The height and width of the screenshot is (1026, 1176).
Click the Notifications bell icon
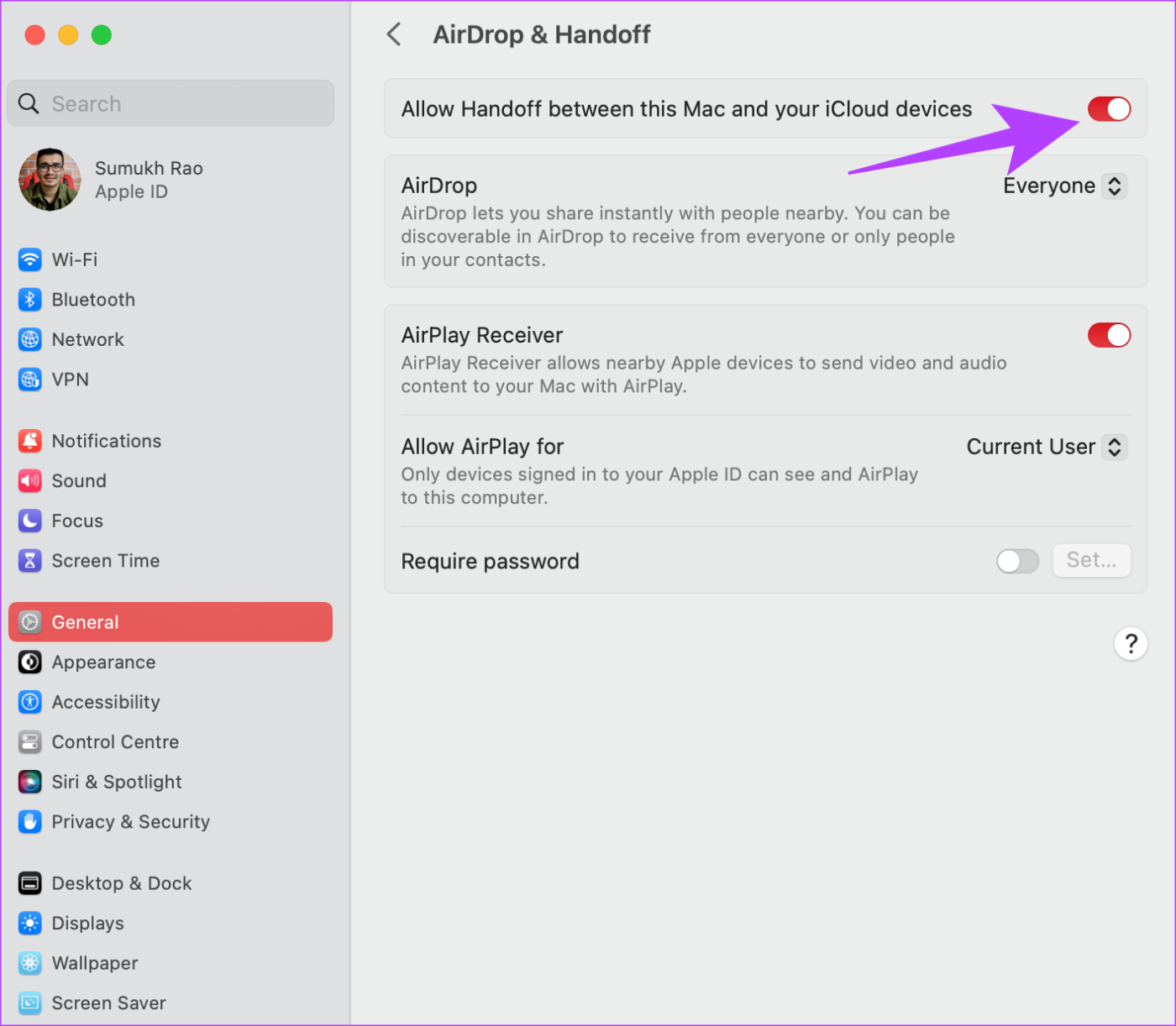pos(30,441)
